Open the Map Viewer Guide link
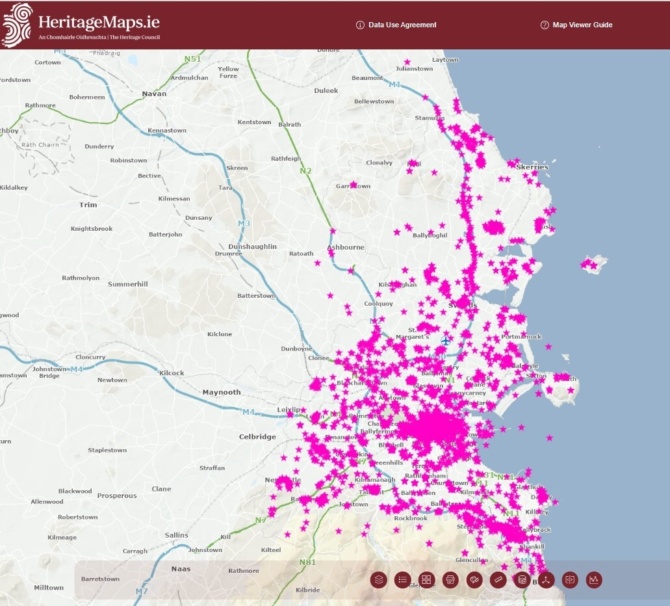Screen dimensions: 670x606 point(582,25)
